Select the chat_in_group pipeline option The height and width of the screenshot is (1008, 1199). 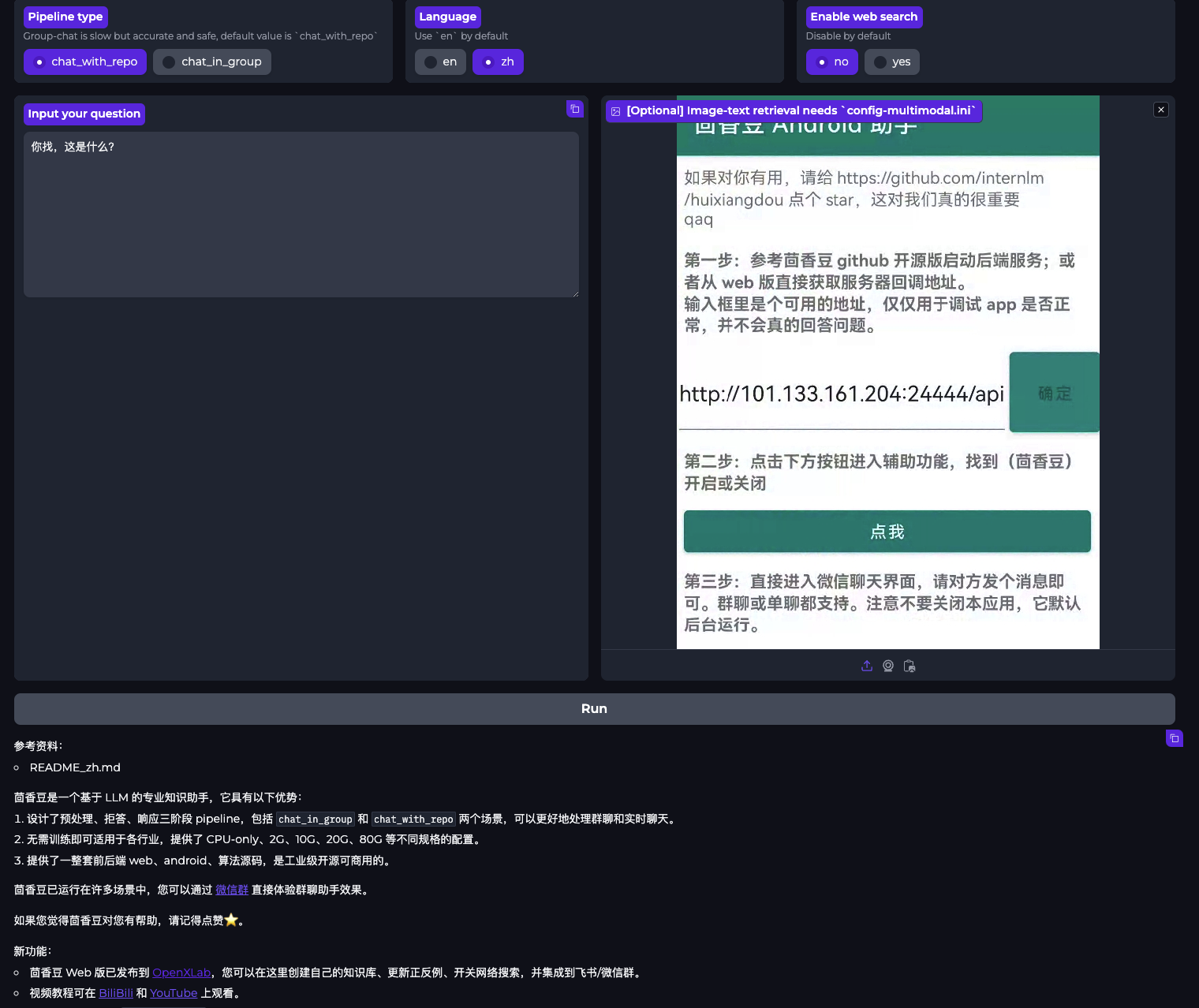point(212,62)
